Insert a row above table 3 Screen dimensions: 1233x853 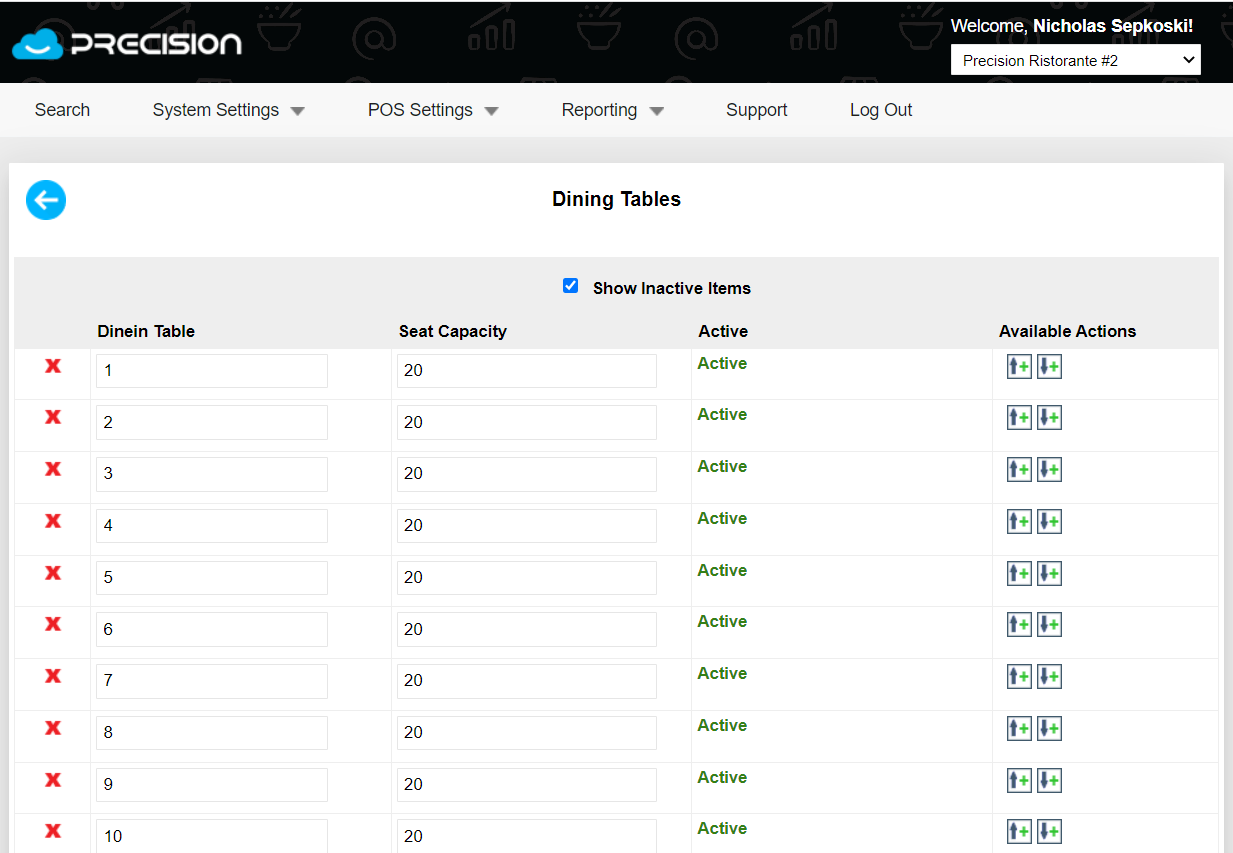pyautogui.click(x=1019, y=470)
